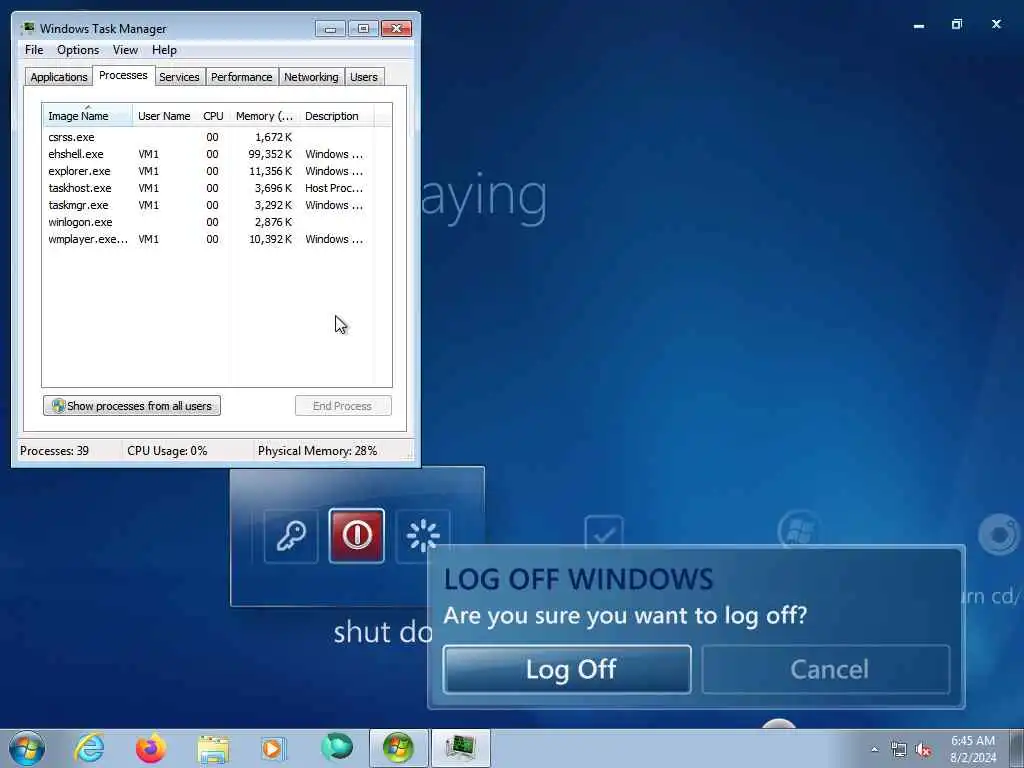Click the red shutdown power icon
The height and width of the screenshot is (768, 1024).
(x=357, y=536)
